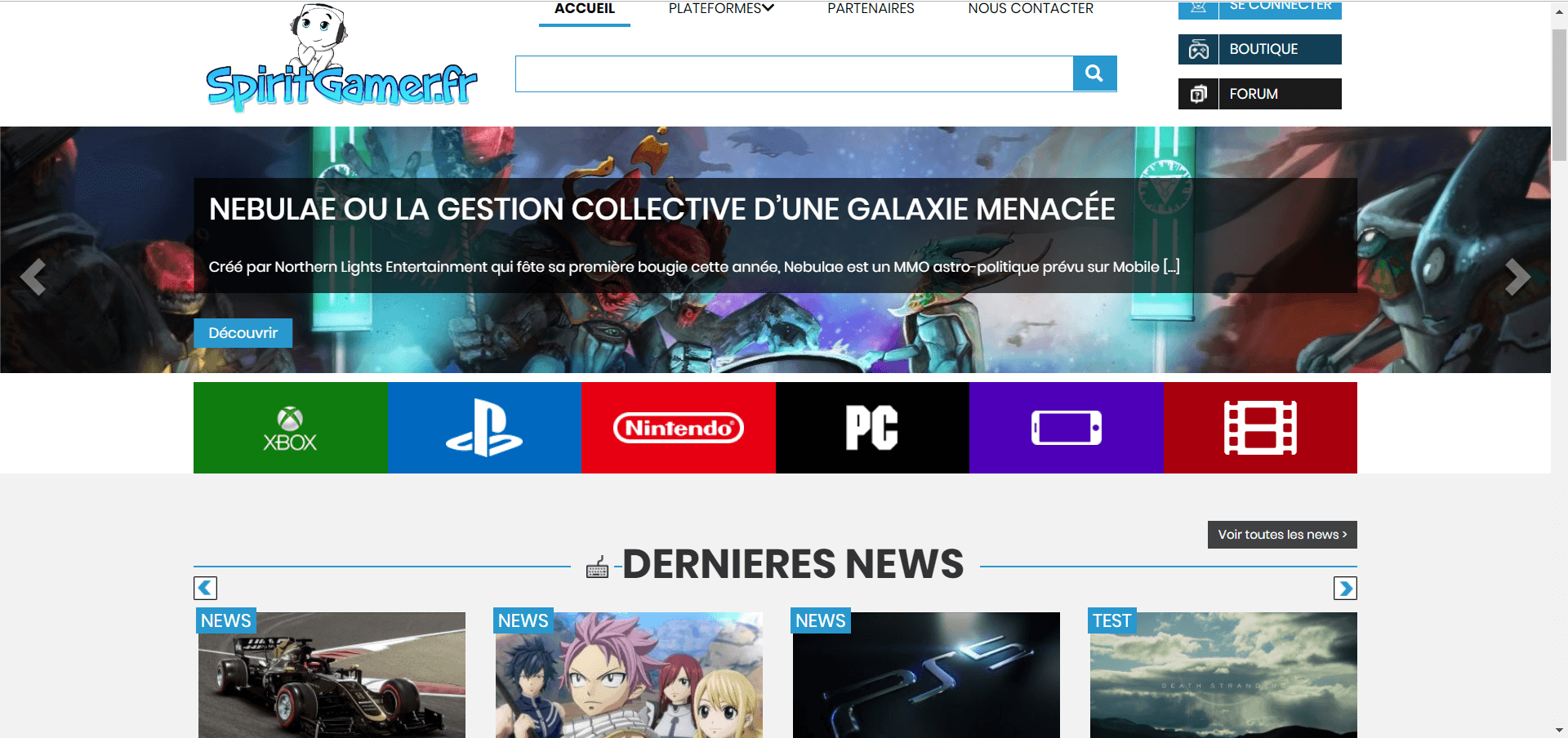The height and width of the screenshot is (738, 1568).
Task: Click the Découvrir button
Action: (x=243, y=333)
